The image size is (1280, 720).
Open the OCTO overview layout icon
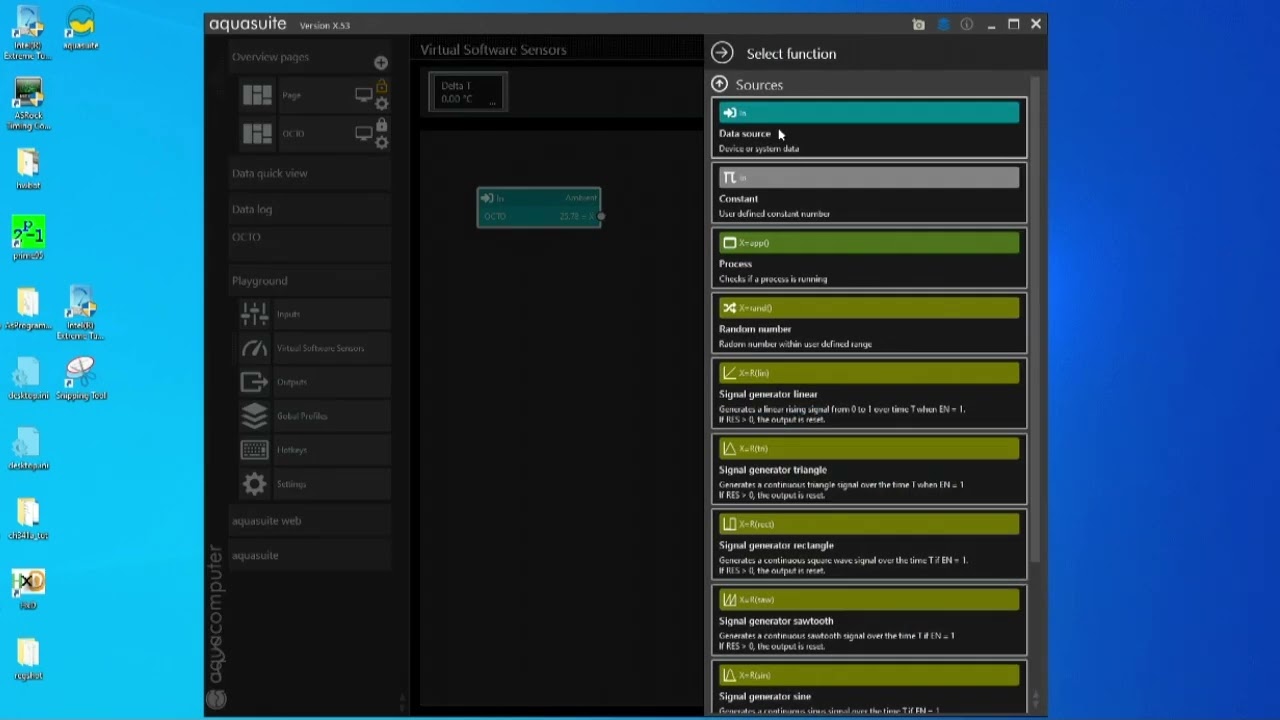(x=257, y=133)
